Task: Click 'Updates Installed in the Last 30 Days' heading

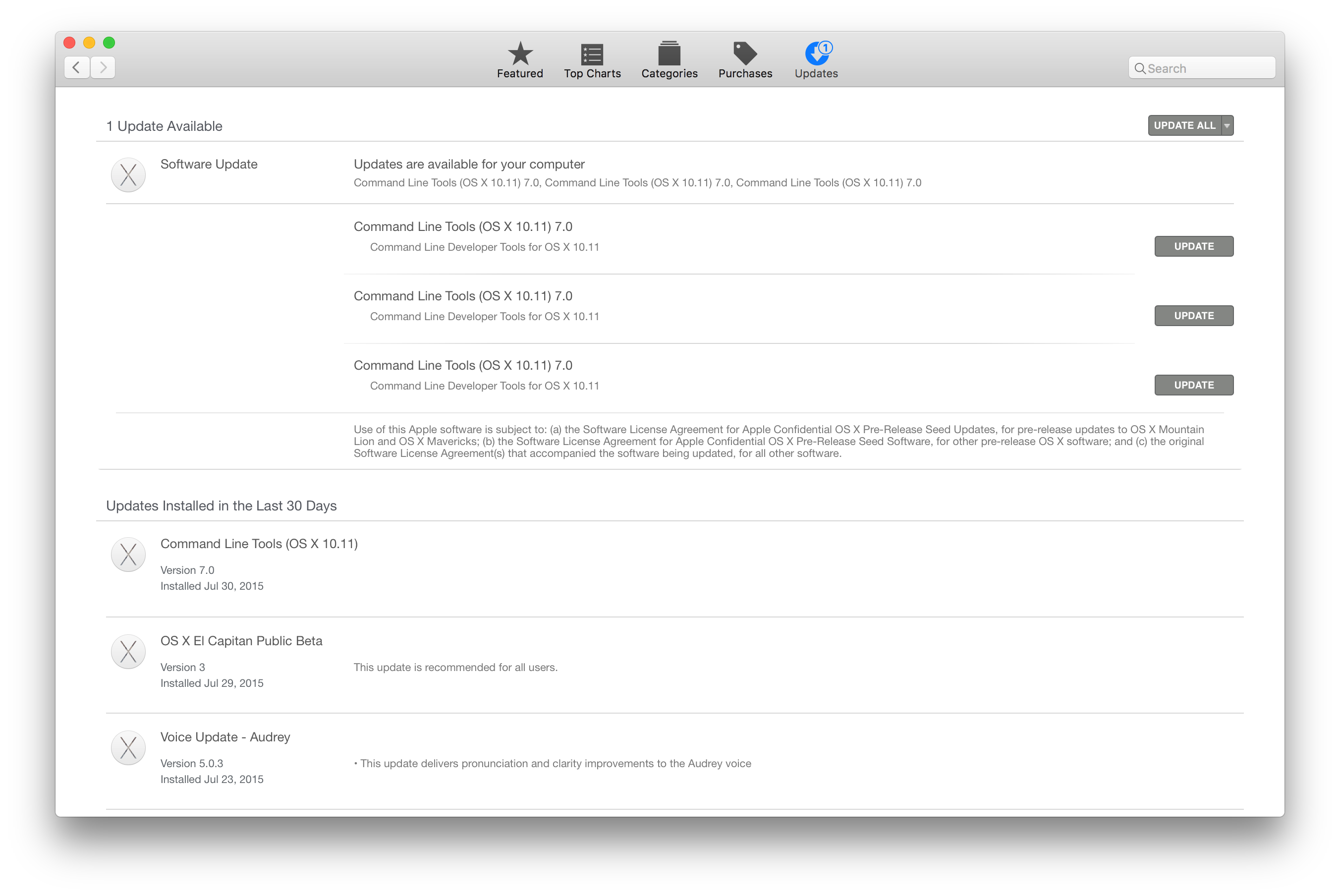Action: (x=221, y=506)
